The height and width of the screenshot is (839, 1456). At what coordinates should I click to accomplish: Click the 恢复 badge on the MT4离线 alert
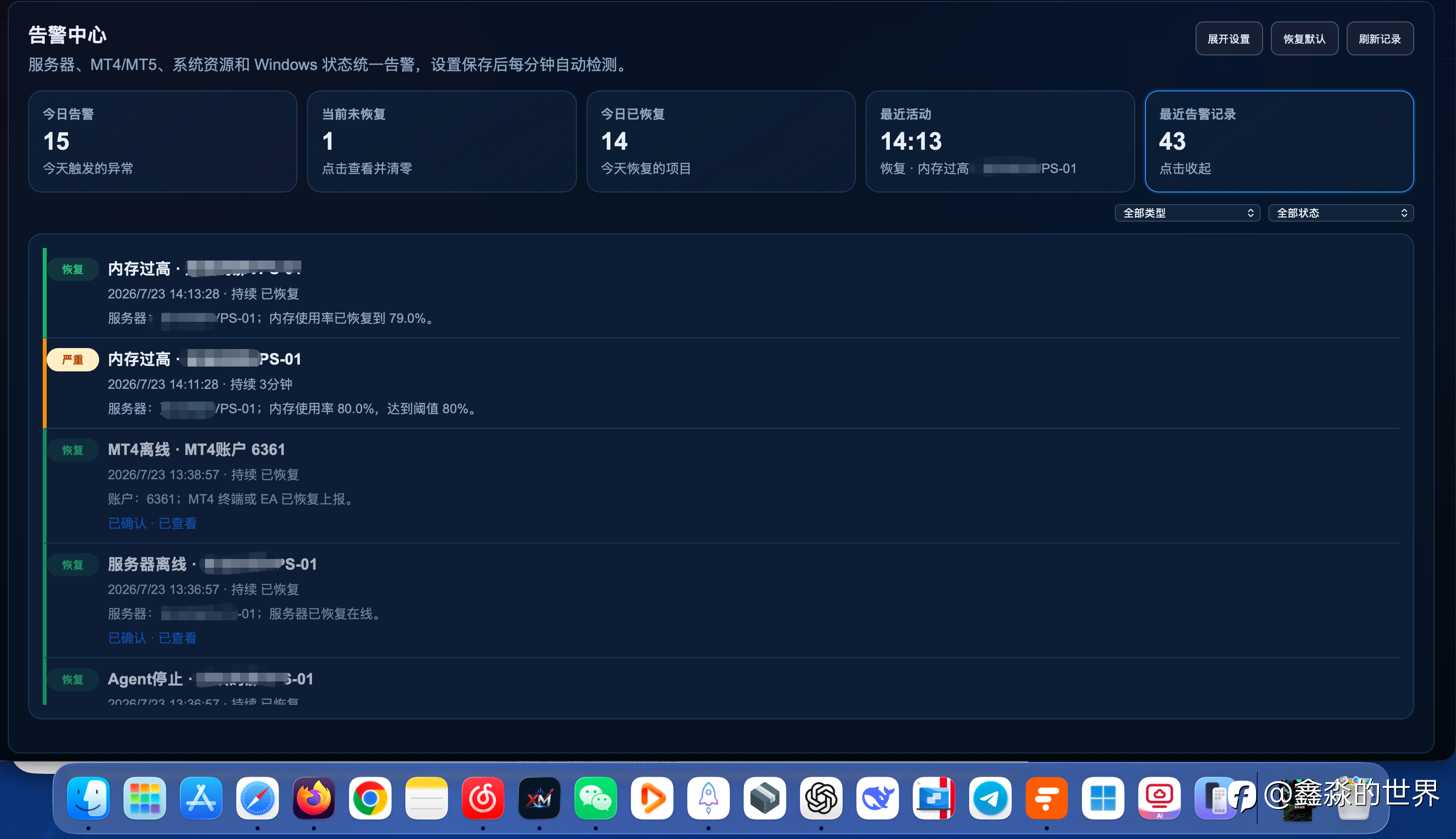[72, 450]
